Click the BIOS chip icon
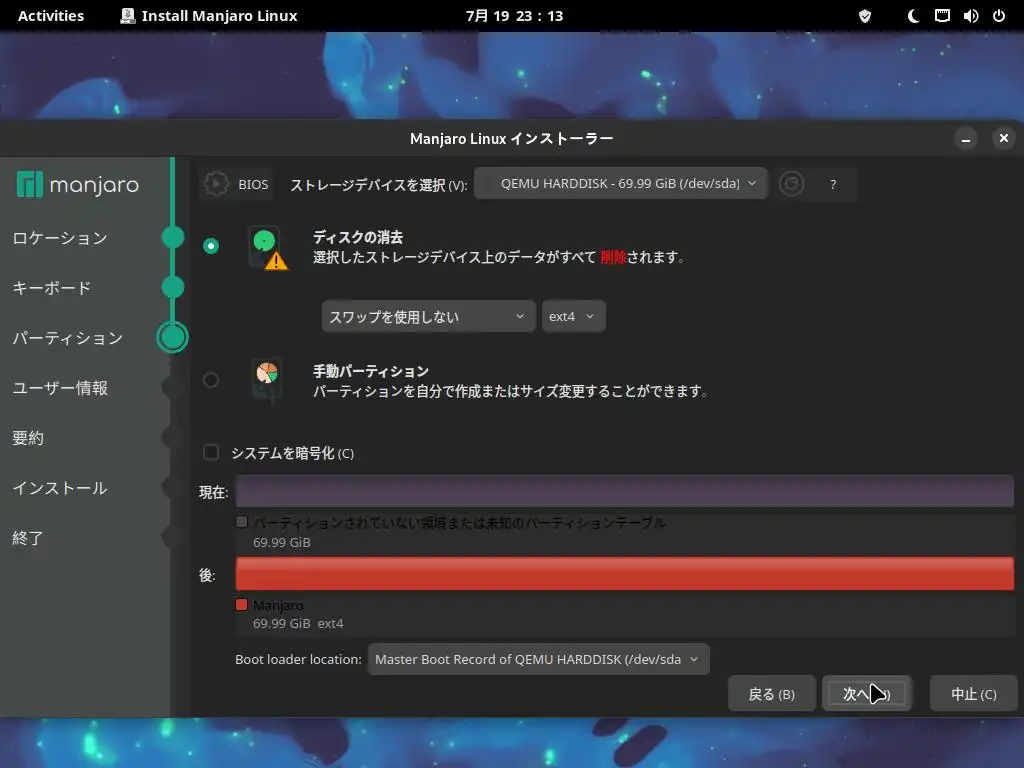Viewport: 1024px width, 768px height. pos(216,184)
